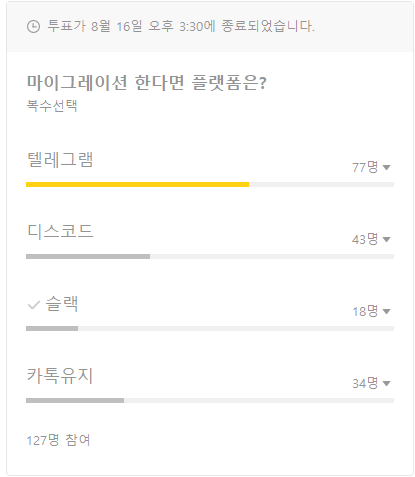
Task: Click the 77명 vote count for 텔레그램
Action: tap(365, 167)
